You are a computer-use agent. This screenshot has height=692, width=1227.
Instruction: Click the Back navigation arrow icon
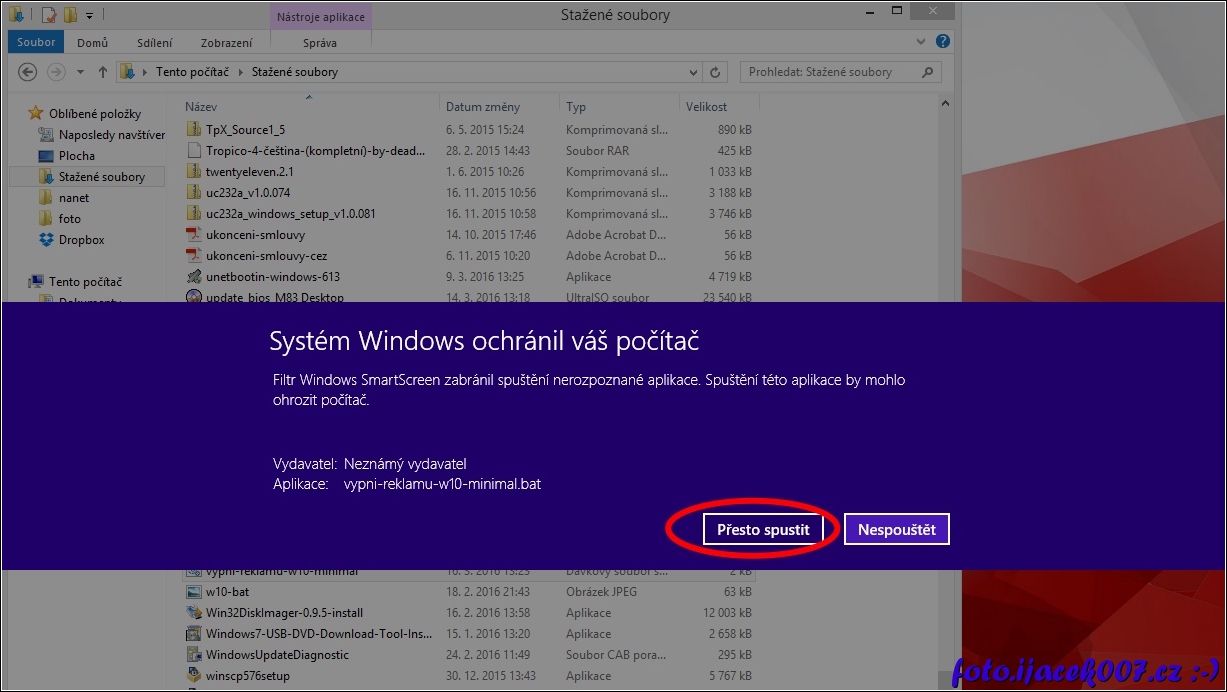click(x=28, y=72)
